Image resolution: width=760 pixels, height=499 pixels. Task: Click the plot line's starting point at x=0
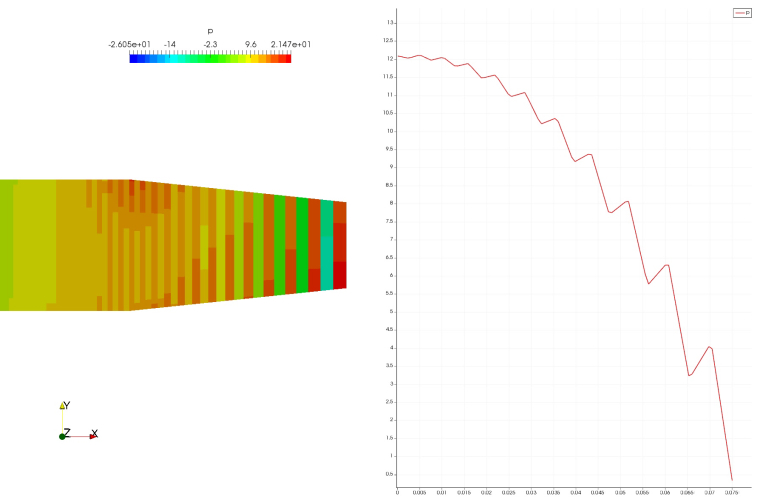[x=398, y=56]
